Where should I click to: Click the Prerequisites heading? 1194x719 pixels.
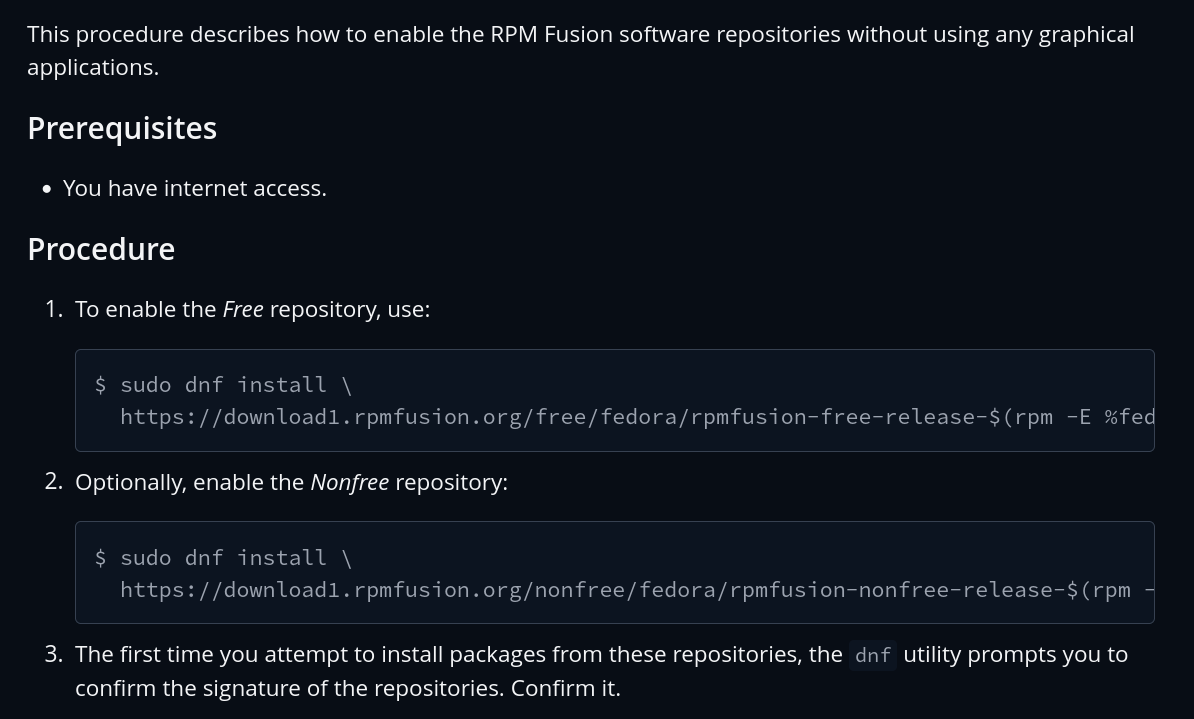tap(122, 129)
